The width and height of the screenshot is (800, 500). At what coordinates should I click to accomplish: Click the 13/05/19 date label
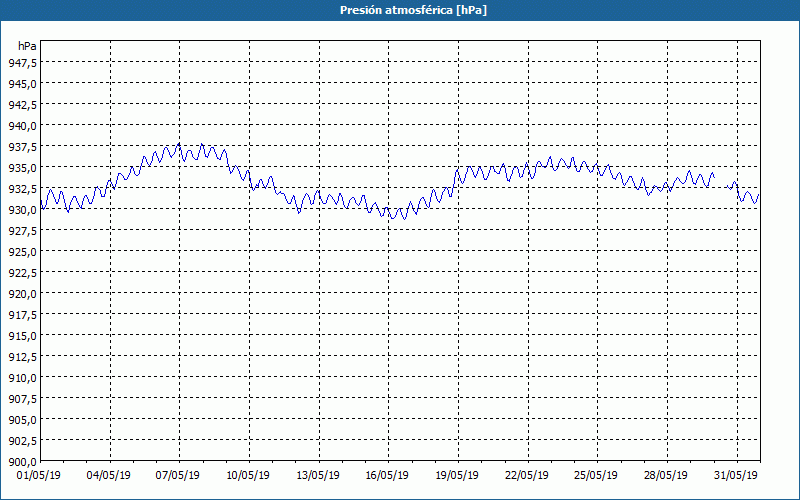(318, 476)
